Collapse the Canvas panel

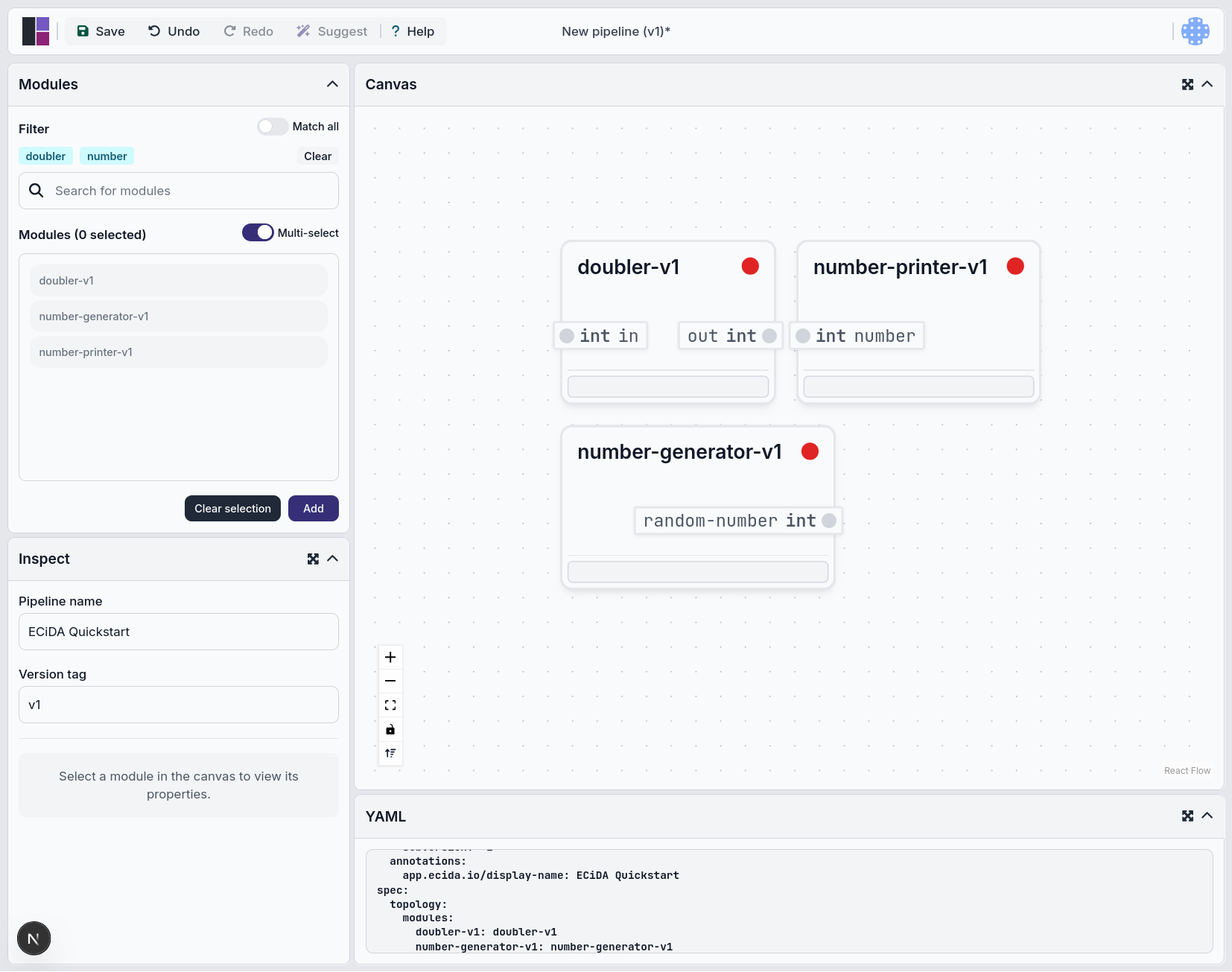point(1207,84)
